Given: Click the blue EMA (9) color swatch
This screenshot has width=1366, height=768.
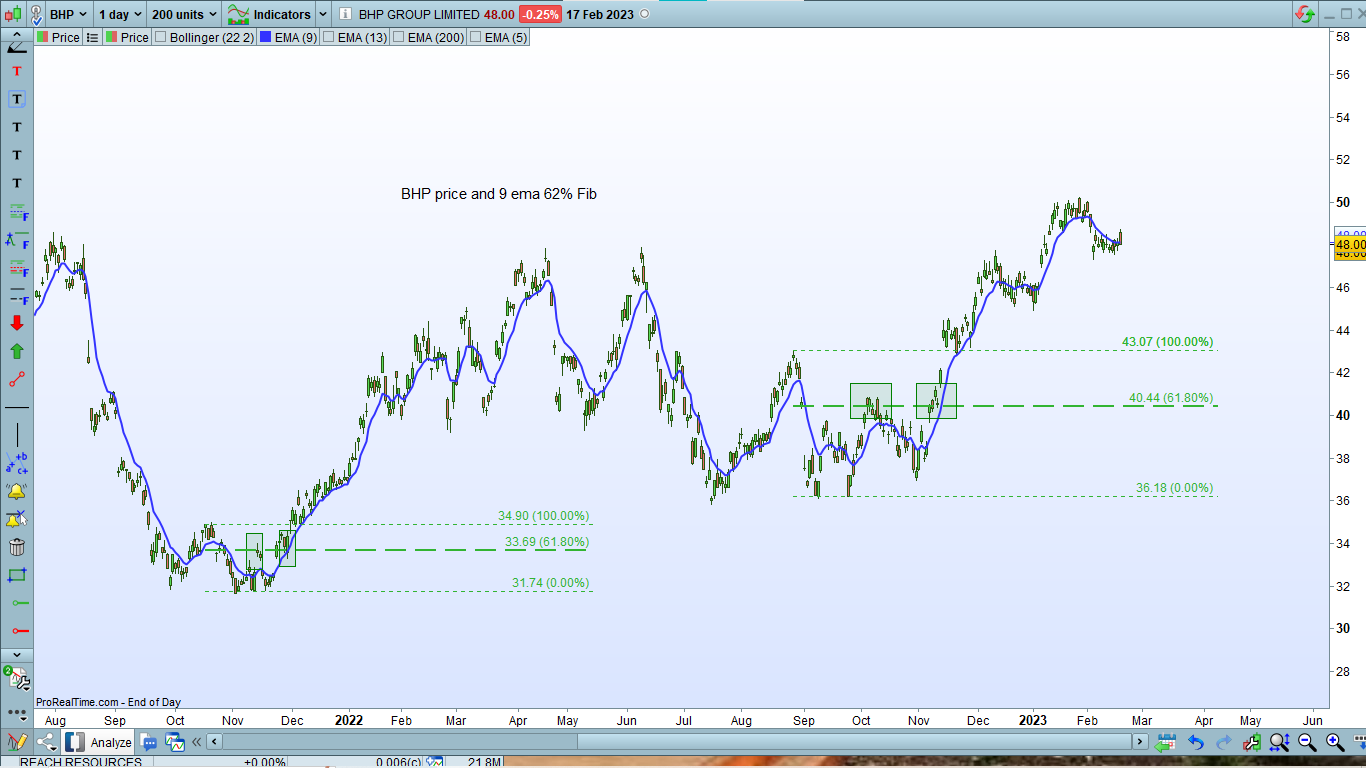Looking at the screenshot, I should point(265,37).
